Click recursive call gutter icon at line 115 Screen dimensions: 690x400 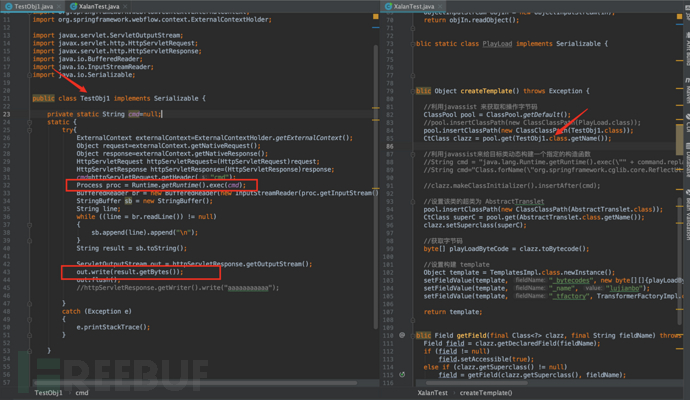coord(402,374)
